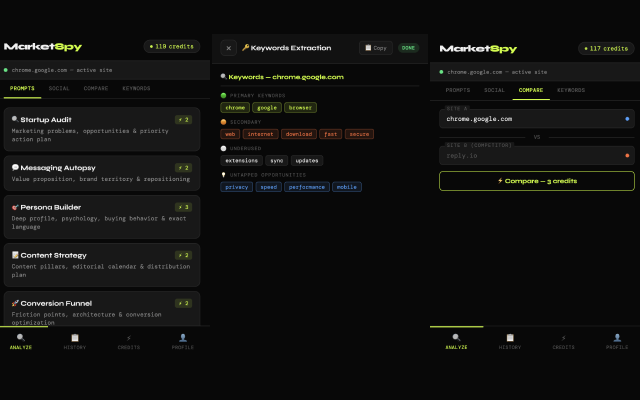The height and width of the screenshot is (400, 640).
Task: Click the 'sync' underused keyword chip
Action: tap(277, 161)
